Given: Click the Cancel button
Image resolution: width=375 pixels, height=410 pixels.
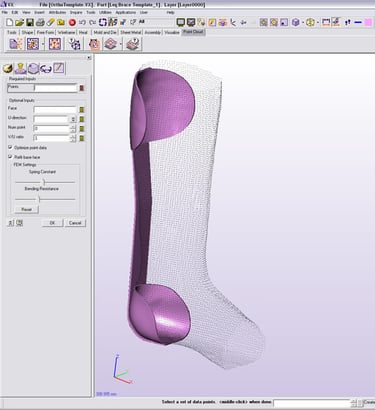Looking at the screenshot, I should [75, 223].
